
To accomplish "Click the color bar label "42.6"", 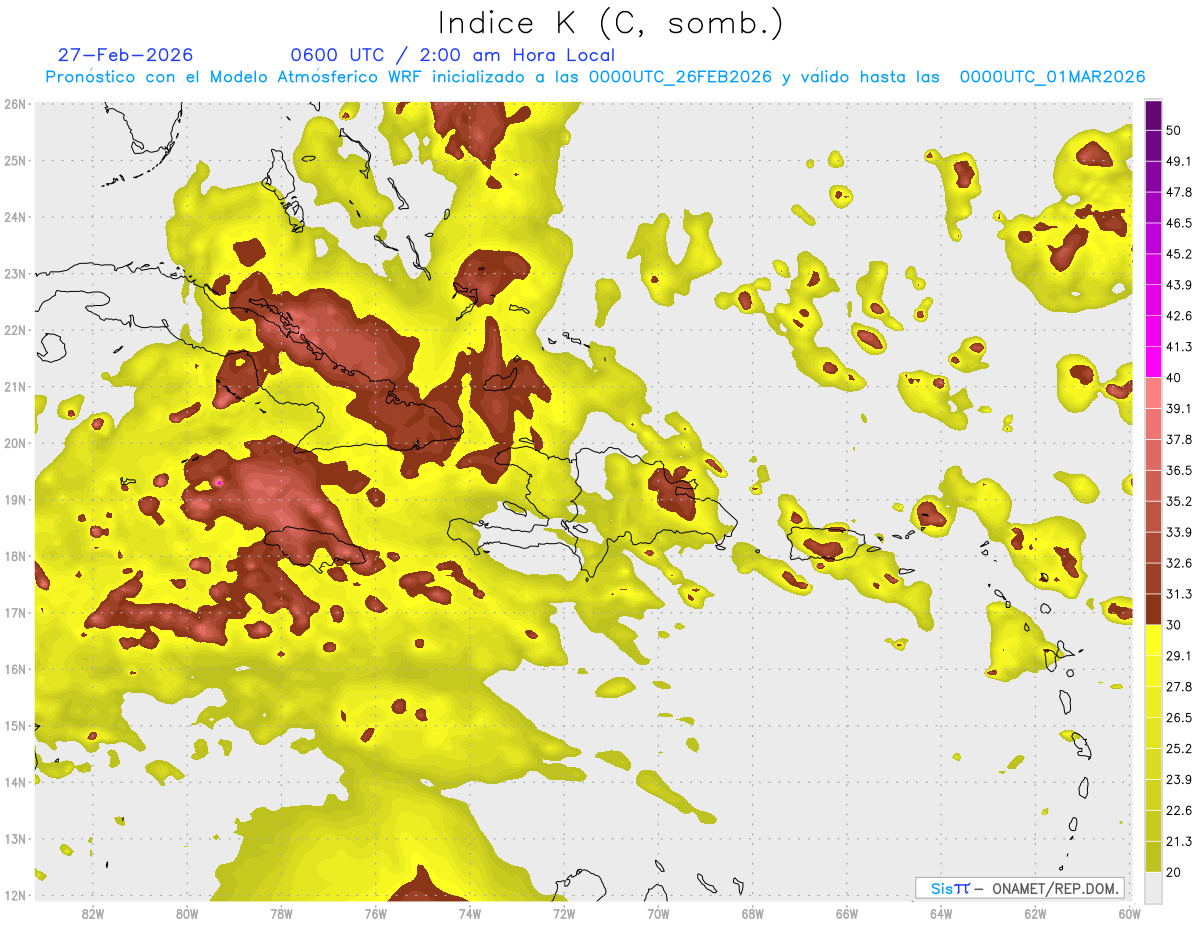I will [1178, 316].
